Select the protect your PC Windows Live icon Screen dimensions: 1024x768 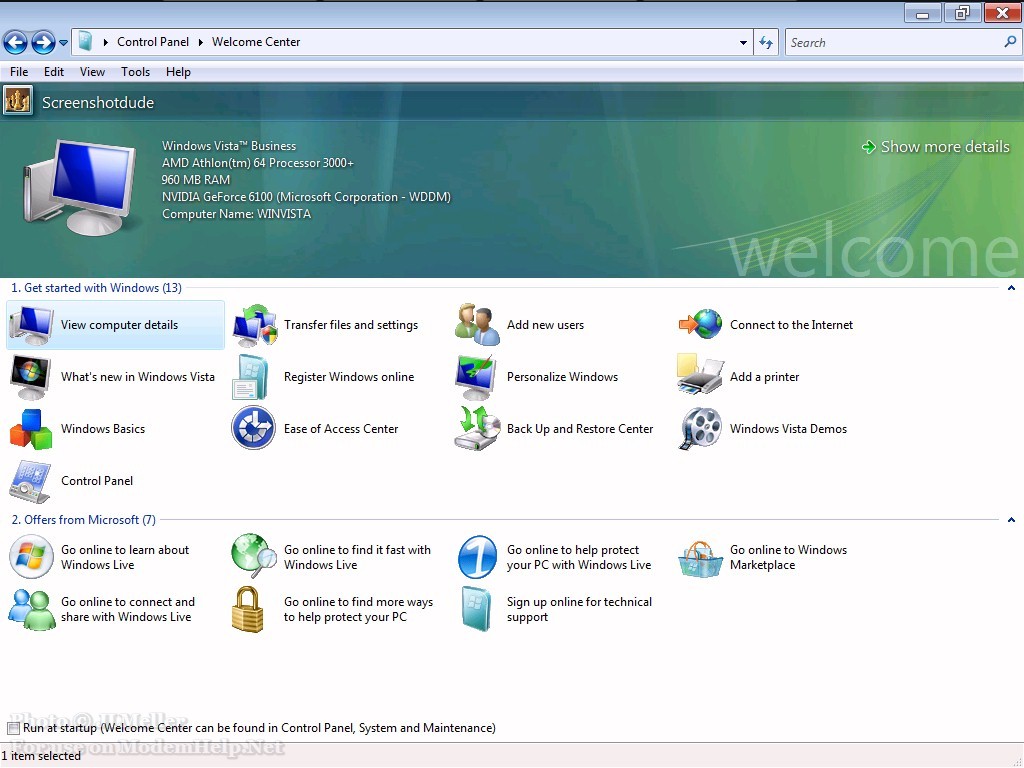pyautogui.click(x=477, y=557)
